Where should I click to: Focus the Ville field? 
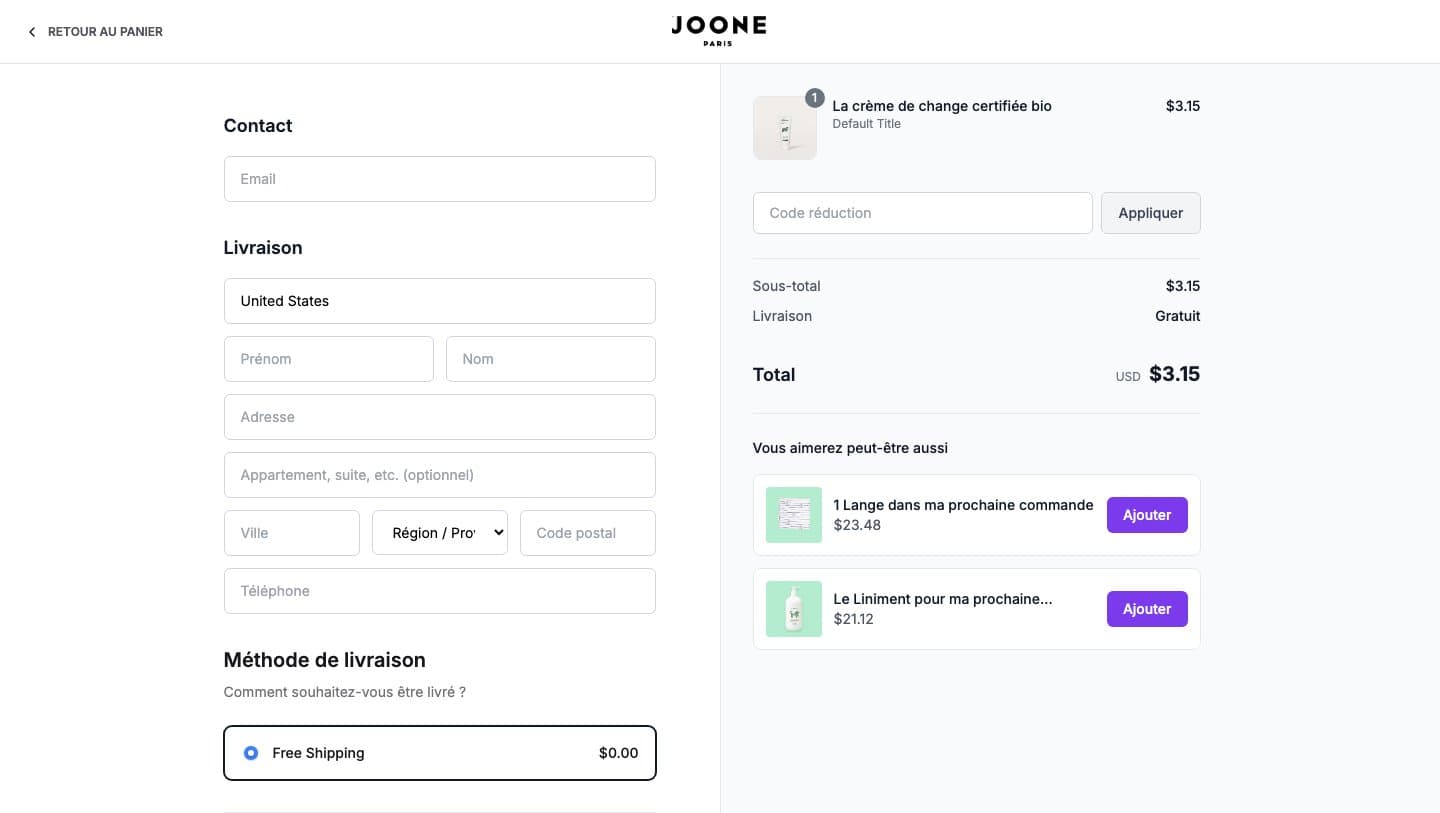292,533
